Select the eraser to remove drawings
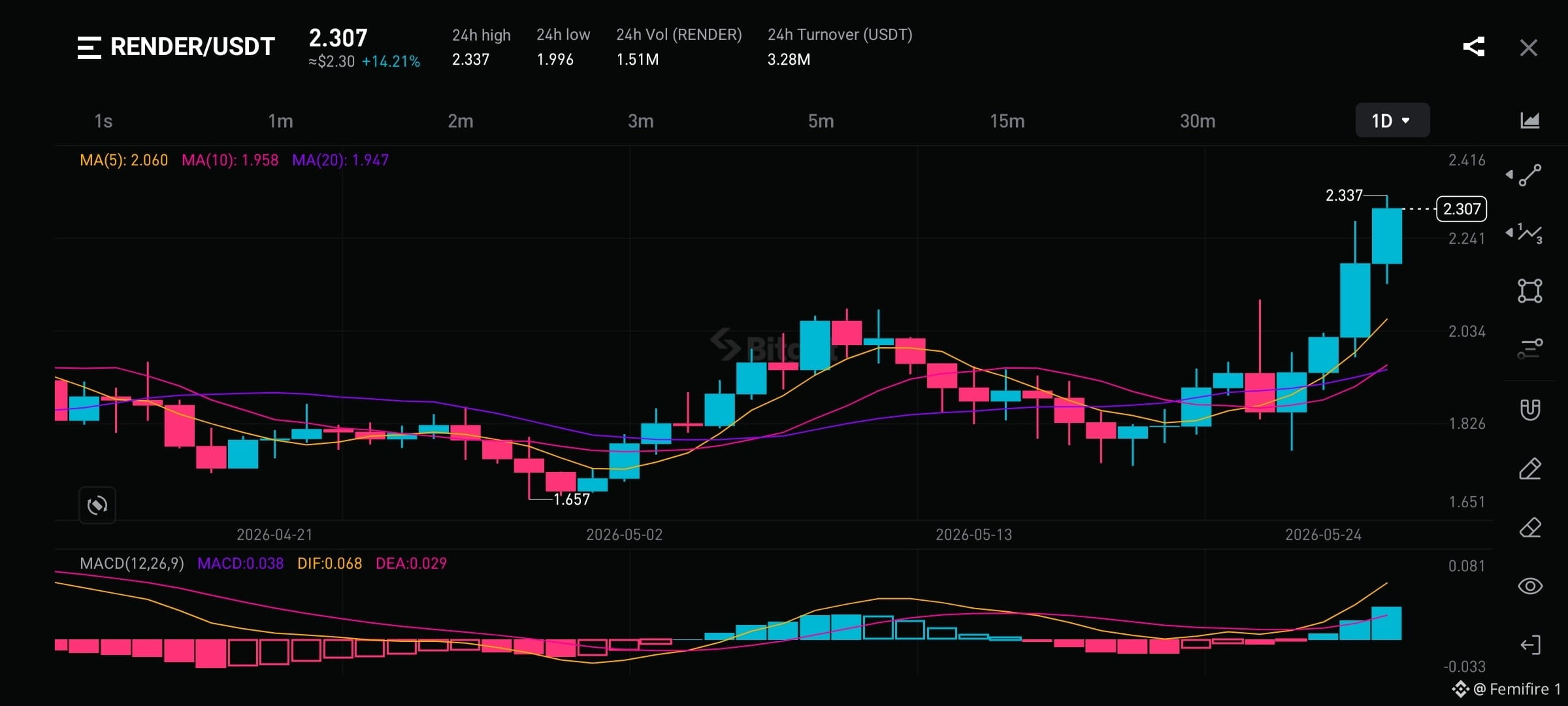 [1530, 528]
